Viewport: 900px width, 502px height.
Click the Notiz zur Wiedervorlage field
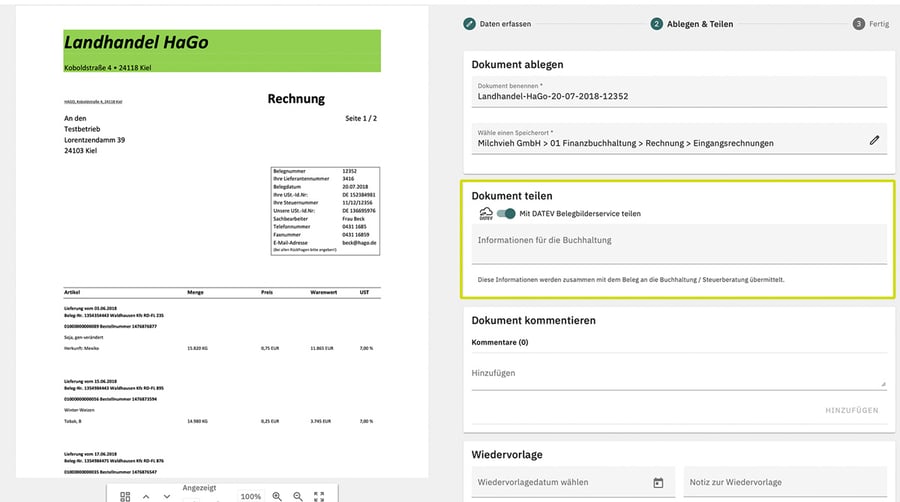pos(785,482)
